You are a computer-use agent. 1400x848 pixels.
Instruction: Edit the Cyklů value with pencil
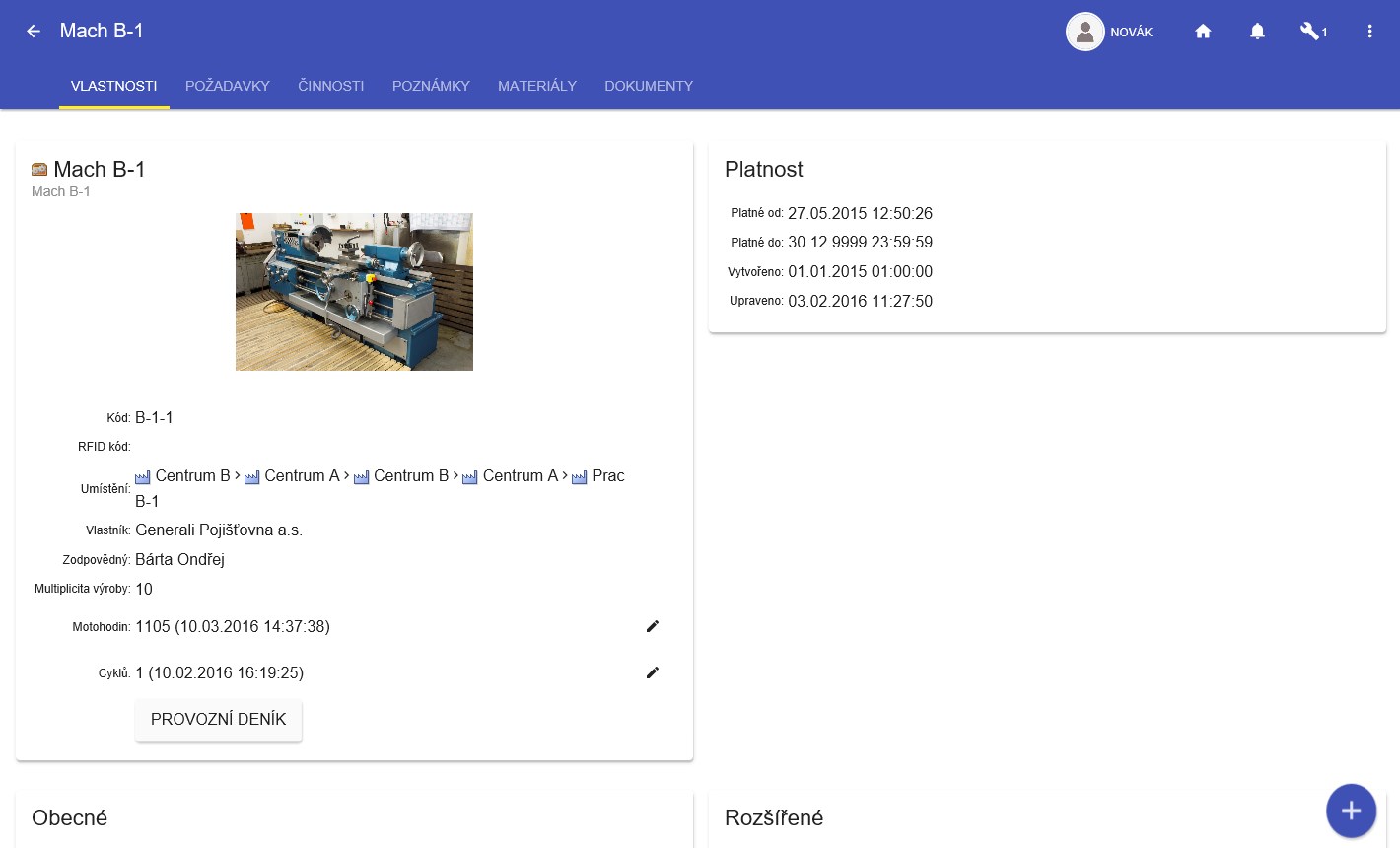click(652, 672)
